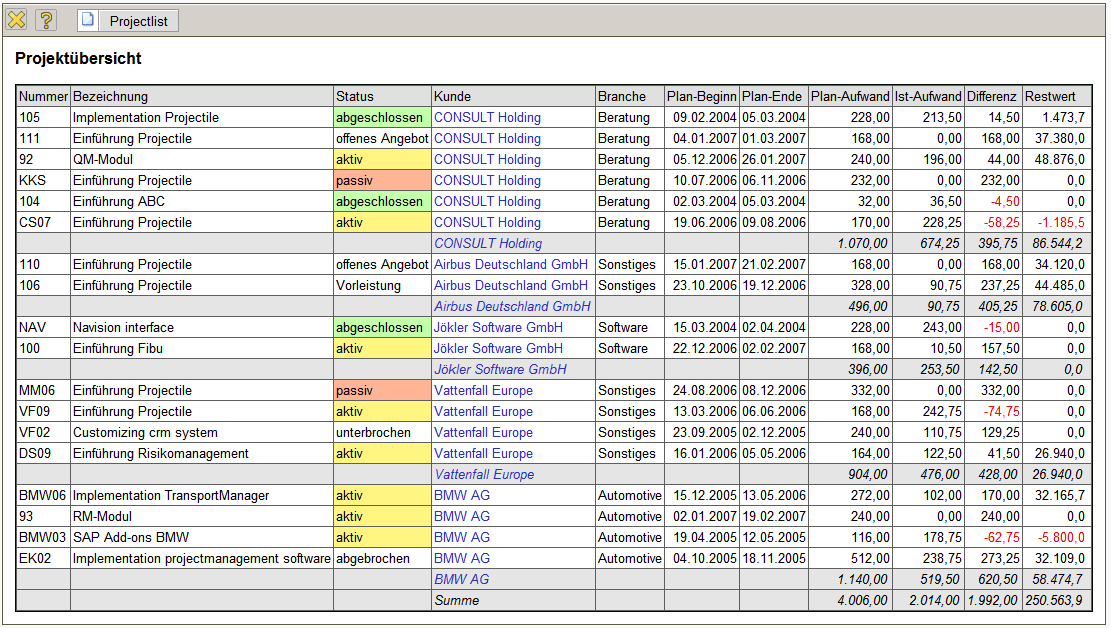Click the Restwert column header
This screenshot has width=1111, height=628.
click(x=1050, y=97)
